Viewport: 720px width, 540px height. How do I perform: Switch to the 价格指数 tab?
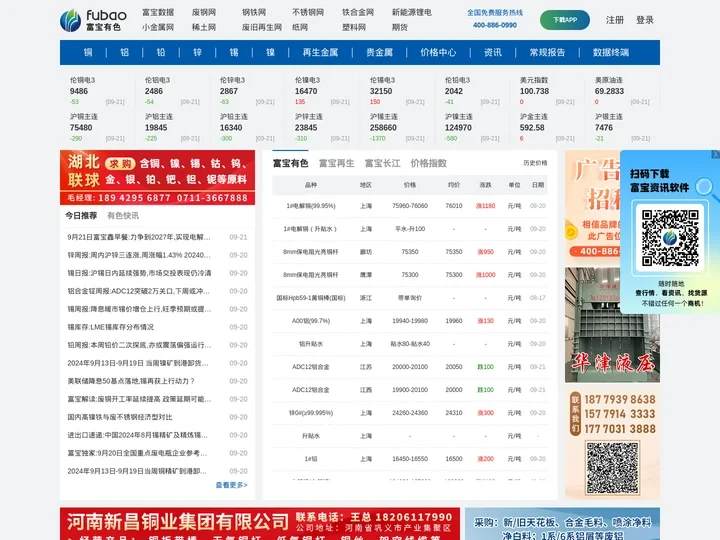(428, 163)
